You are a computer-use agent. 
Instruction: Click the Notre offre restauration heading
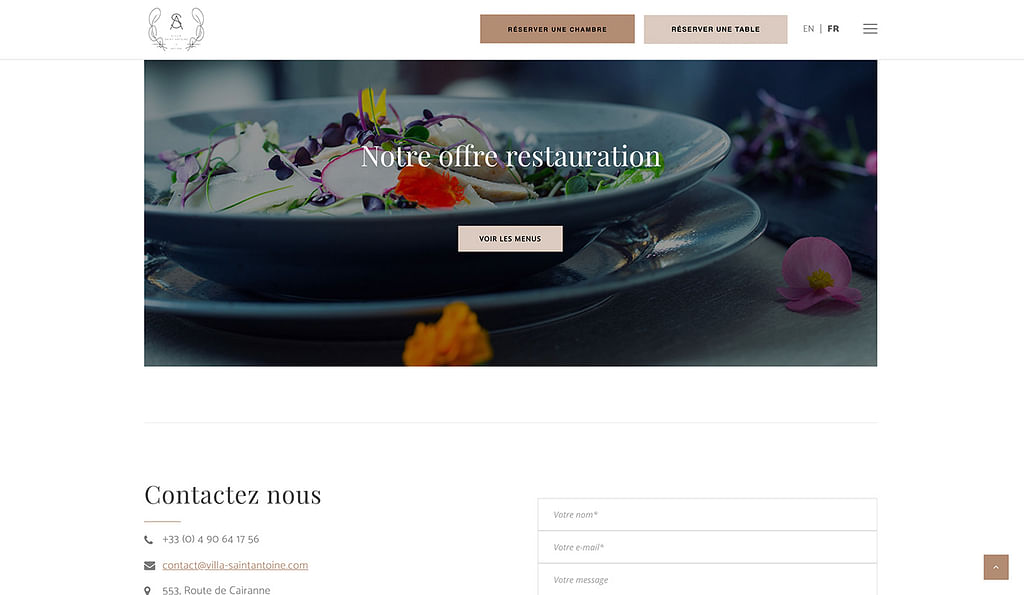pyautogui.click(x=511, y=157)
